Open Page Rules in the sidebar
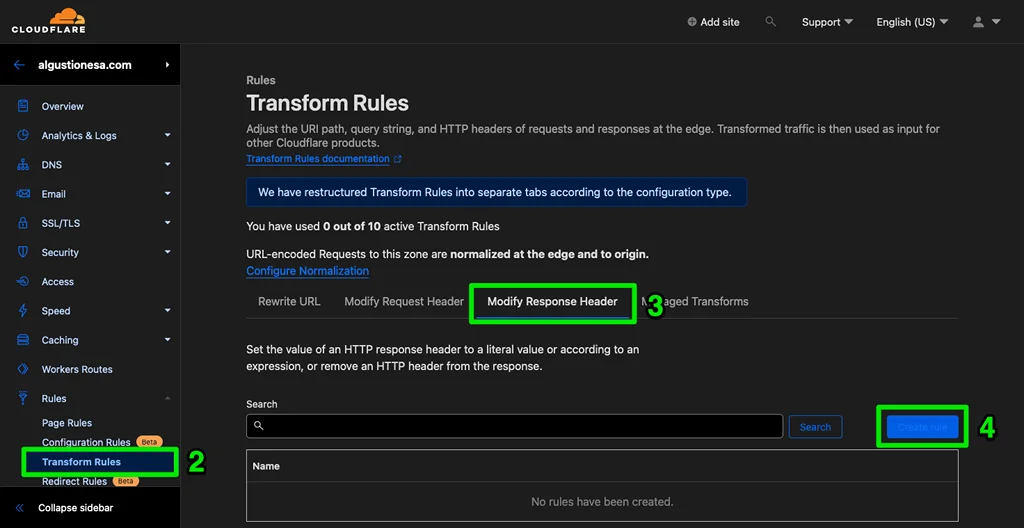Screen dimensions: 1024x528 coord(67,423)
